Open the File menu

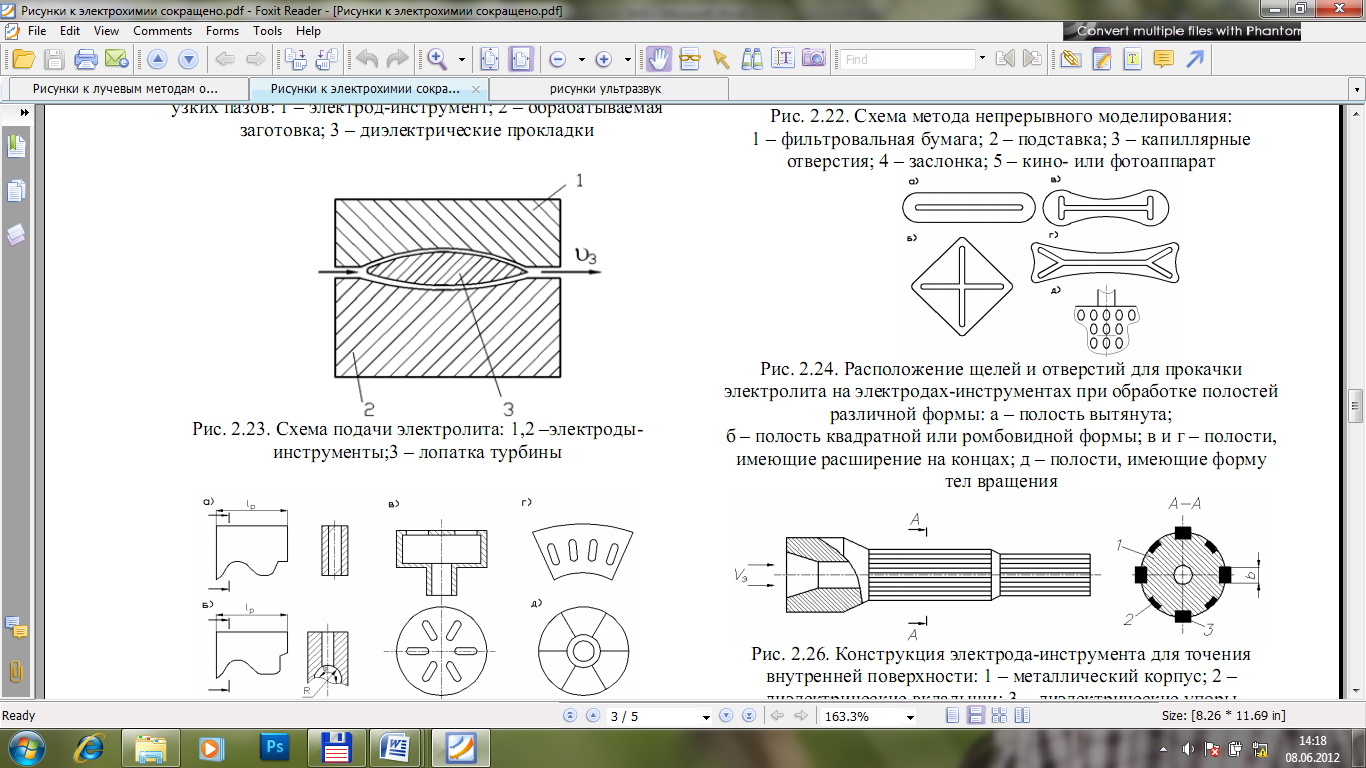point(37,31)
